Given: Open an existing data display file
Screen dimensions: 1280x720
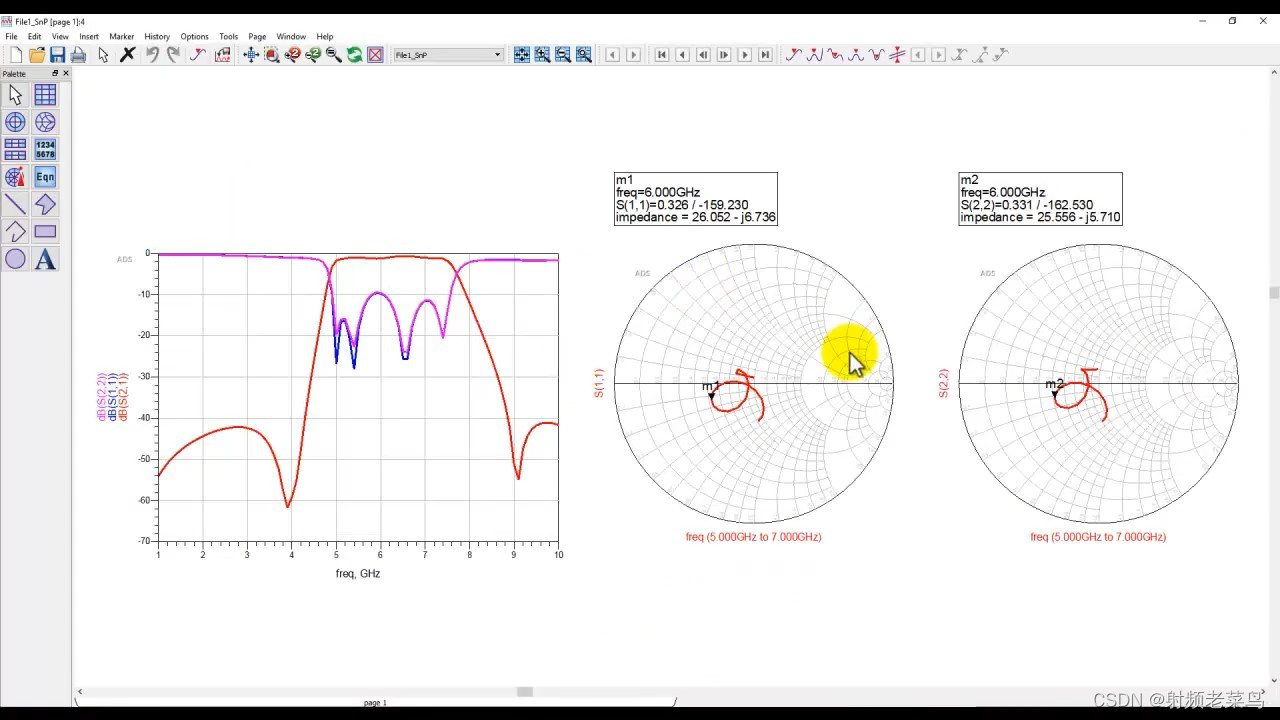Looking at the screenshot, I should pyautogui.click(x=37, y=55).
